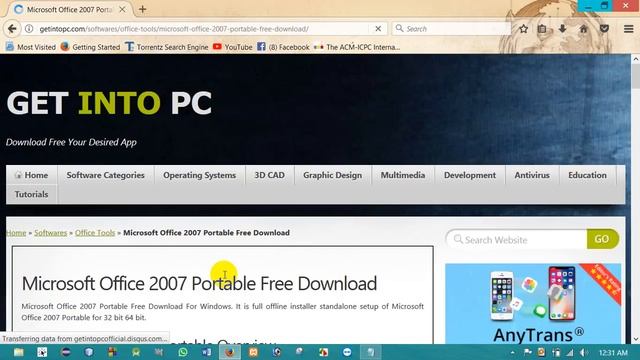The height and width of the screenshot is (360, 640).
Task: Open the bookmarks library icon
Action: pos(542,29)
